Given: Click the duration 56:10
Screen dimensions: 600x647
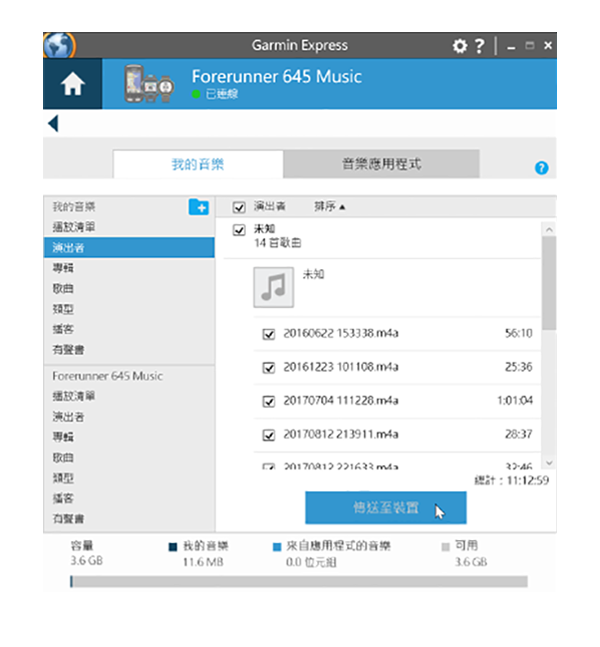Looking at the screenshot, I should (519, 333).
